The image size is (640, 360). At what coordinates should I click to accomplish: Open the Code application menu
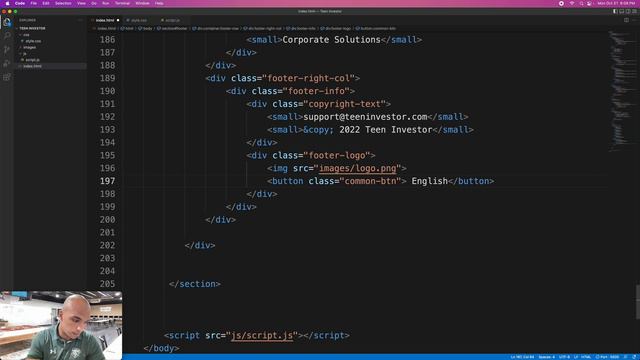click(20, 3)
